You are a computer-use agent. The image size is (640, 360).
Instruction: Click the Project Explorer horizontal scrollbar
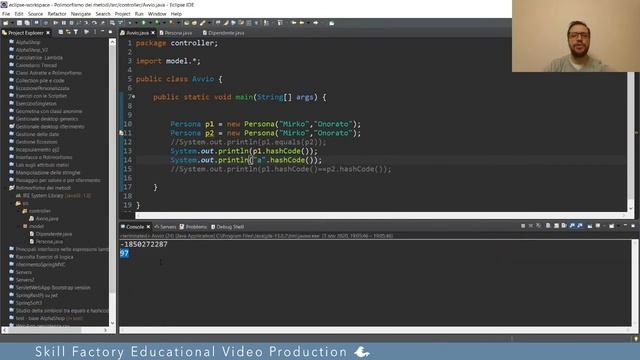pos(55,330)
